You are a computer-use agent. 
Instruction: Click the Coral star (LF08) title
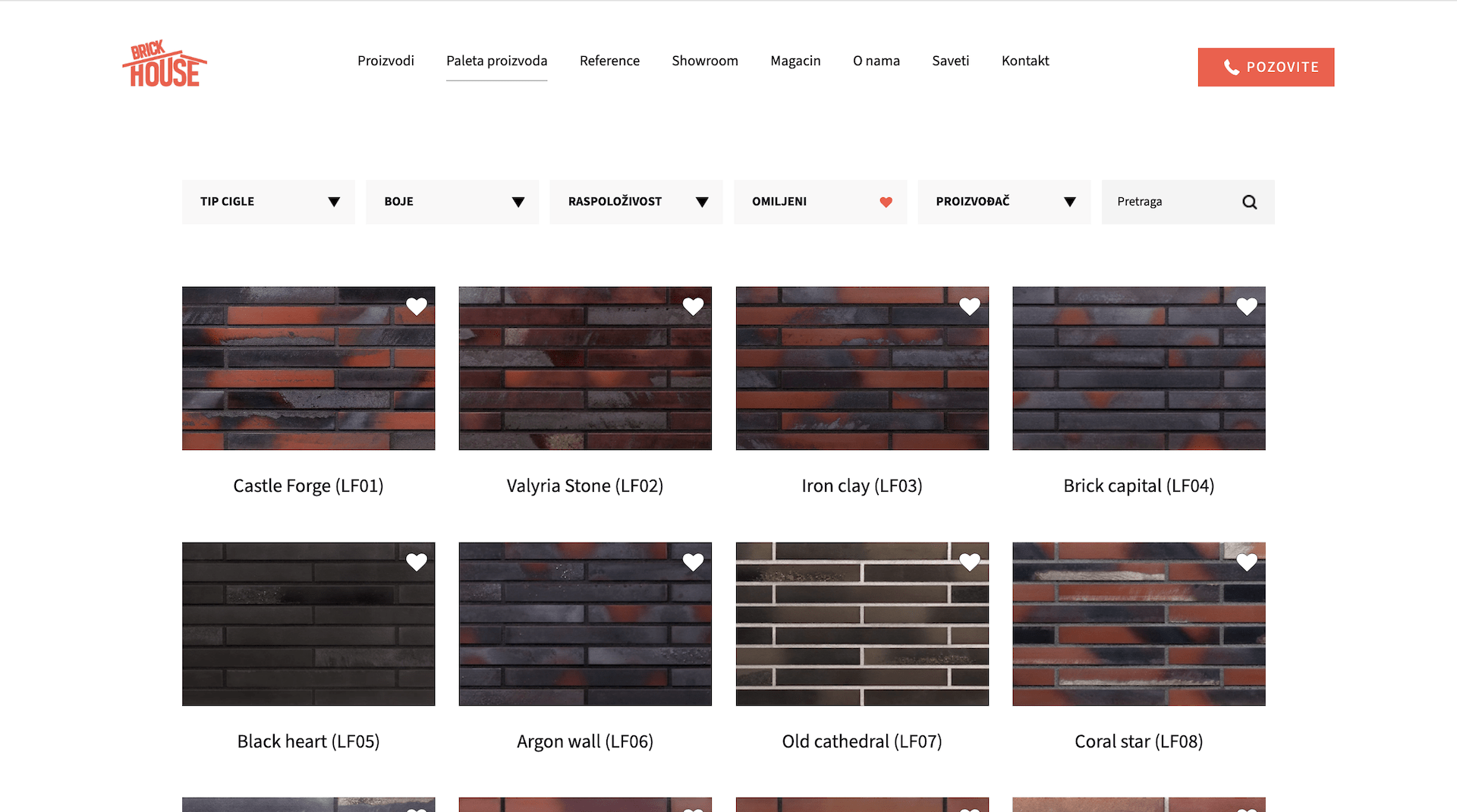1139,741
